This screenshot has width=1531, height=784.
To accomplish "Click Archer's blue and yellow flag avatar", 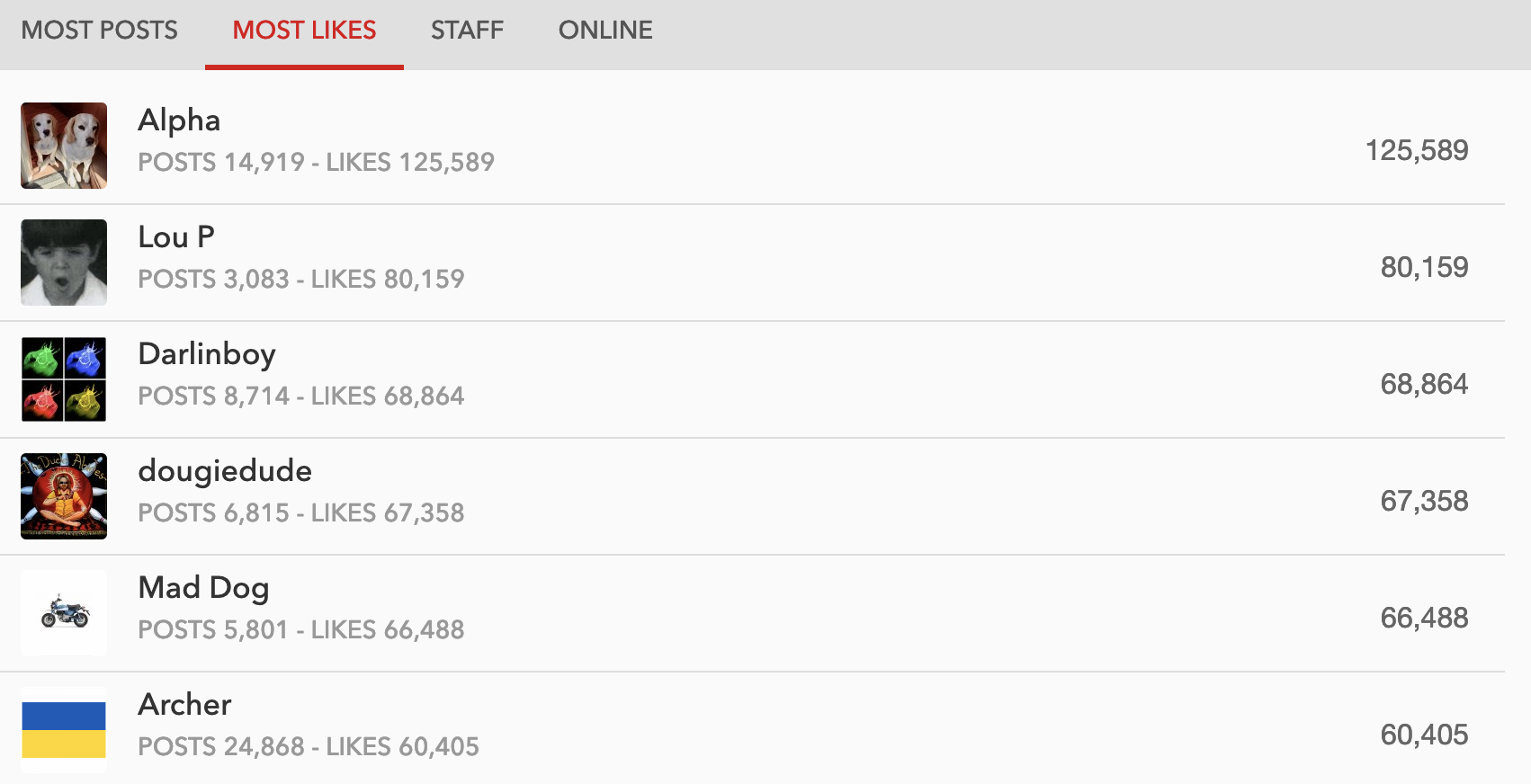I will pos(64,730).
